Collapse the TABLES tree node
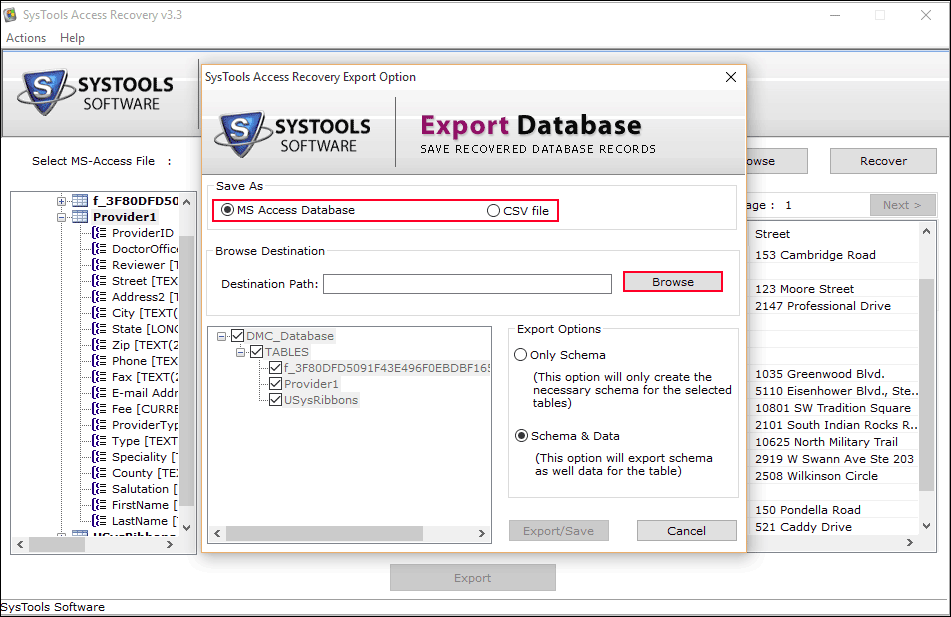The height and width of the screenshot is (617, 951). (241, 352)
